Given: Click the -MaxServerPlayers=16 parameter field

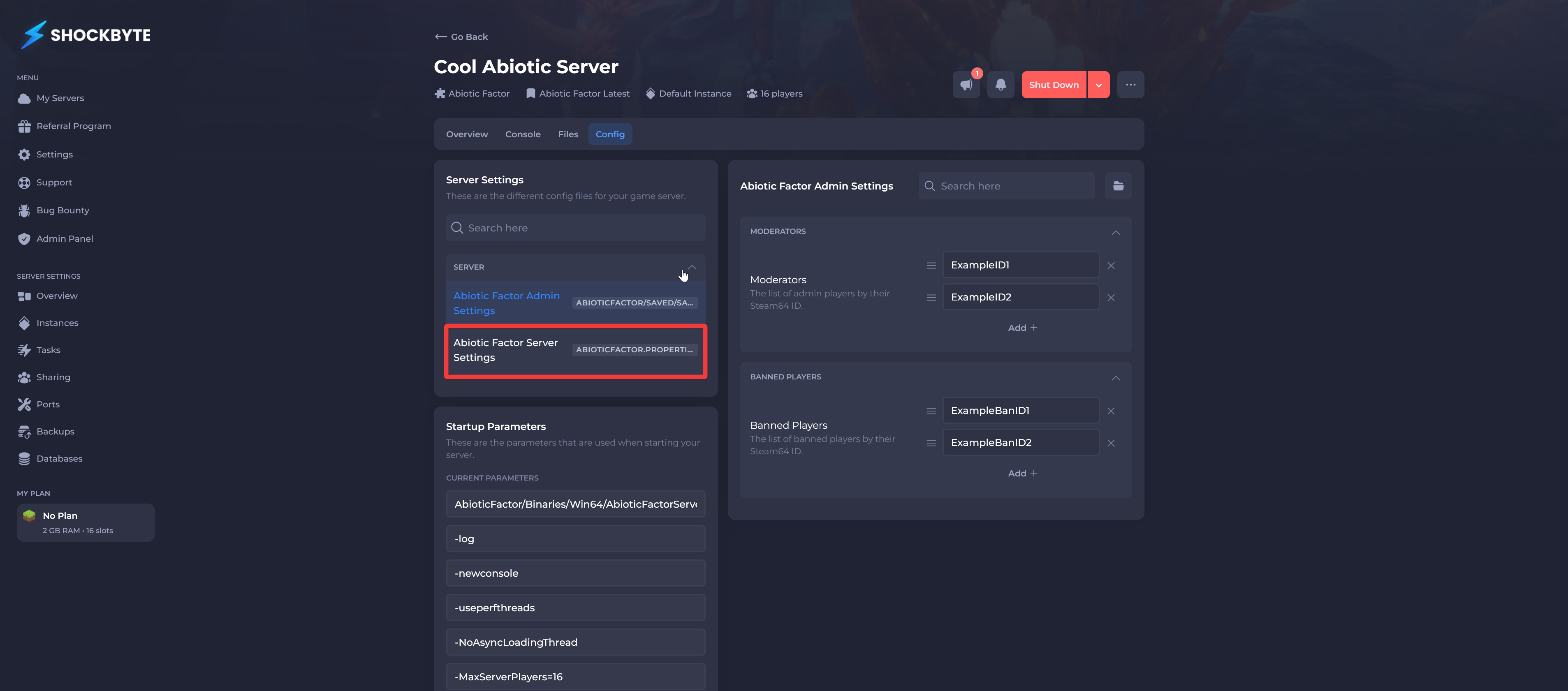Looking at the screenshot, I should (575, 677).
